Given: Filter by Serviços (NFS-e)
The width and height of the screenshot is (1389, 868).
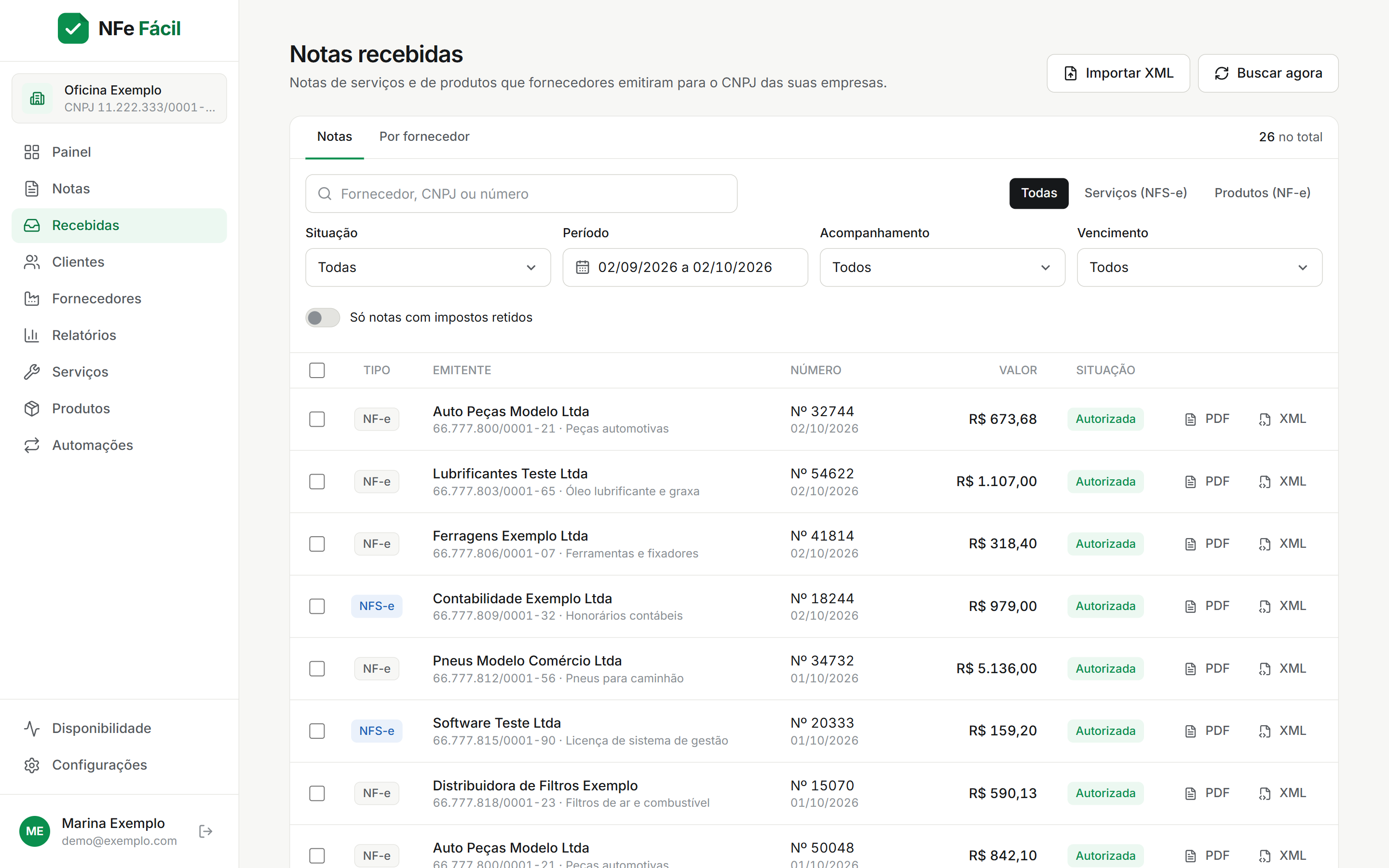Looking at the screenshot, I should tap(1135, 193).
